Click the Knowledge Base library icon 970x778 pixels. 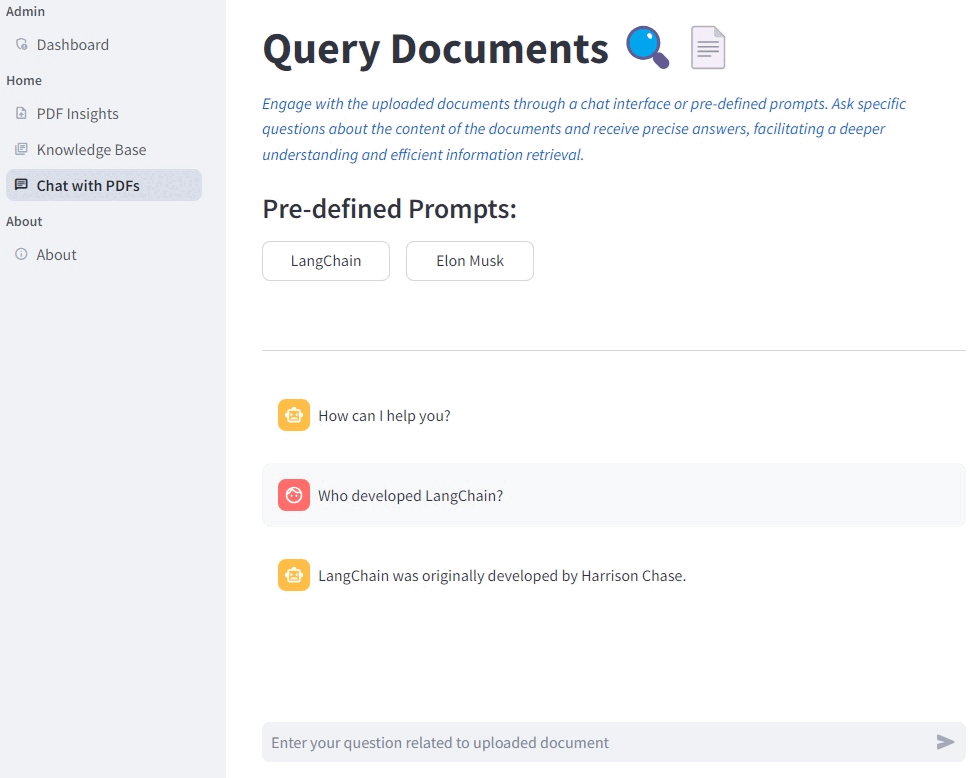pyautogui.click(x=22, y=150)
